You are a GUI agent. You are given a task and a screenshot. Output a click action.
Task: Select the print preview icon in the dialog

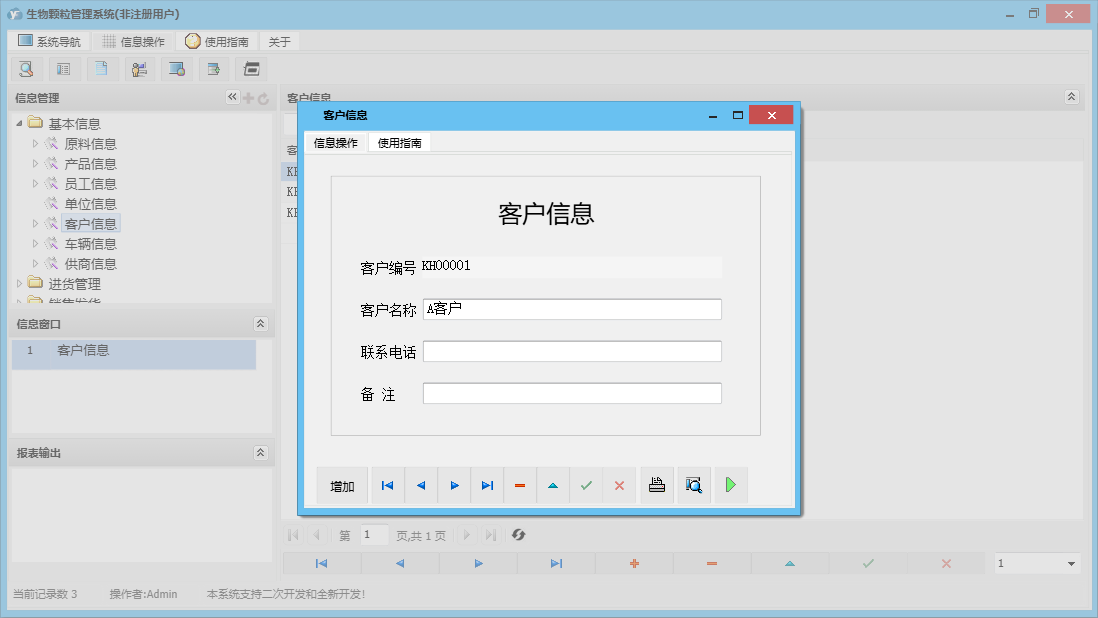694,485
